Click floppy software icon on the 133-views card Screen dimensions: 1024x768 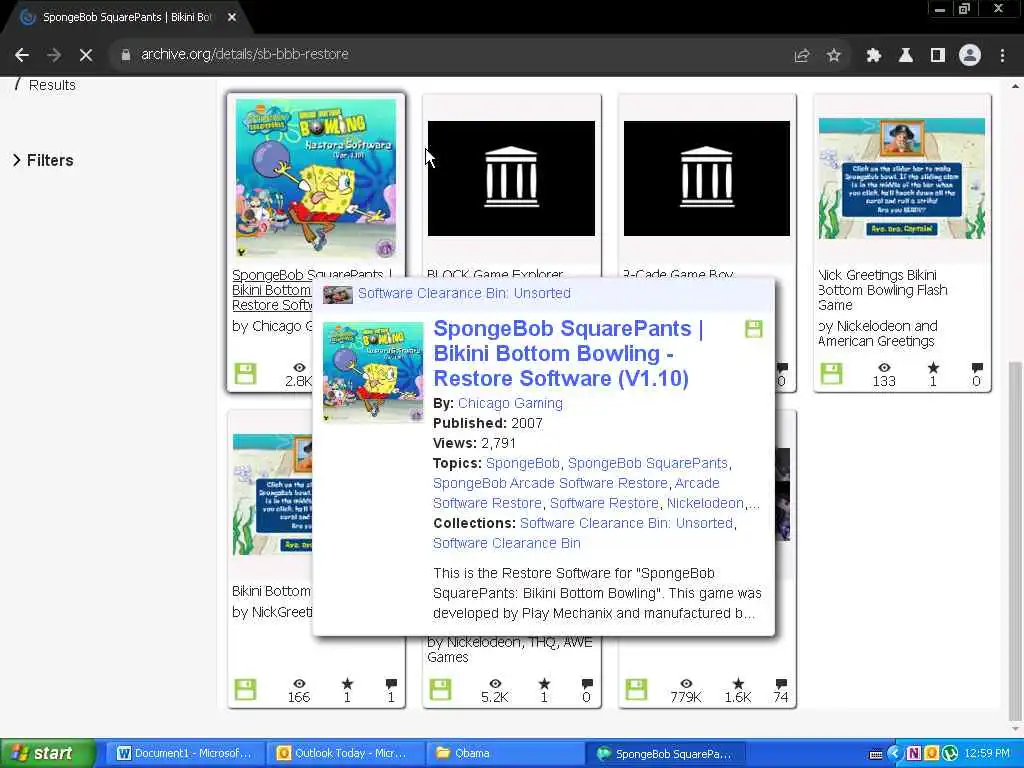pyautogui.click(x=831, y=374)
